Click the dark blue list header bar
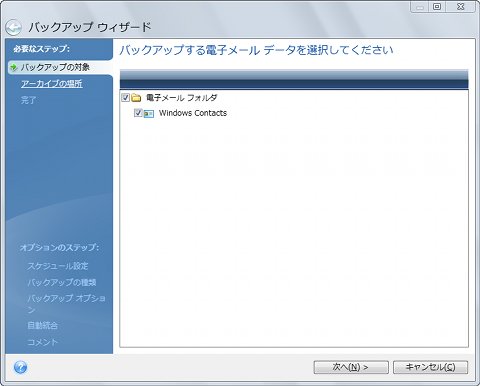Screen dimensions: 480x386 [294, 84]
